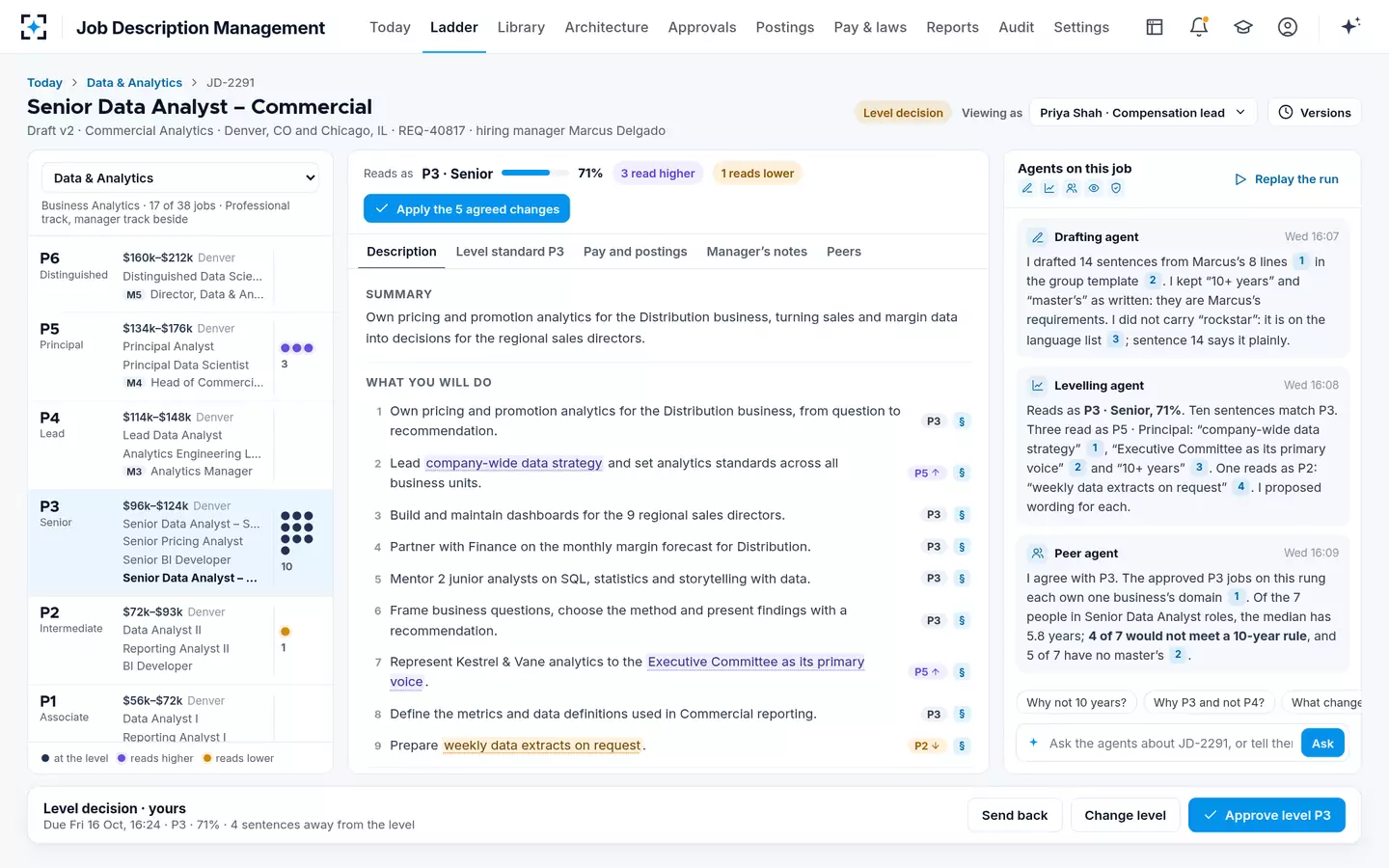This screenshot has height=868, width=1389.
Task: Click the Send back button
Action: point(1015,815)
